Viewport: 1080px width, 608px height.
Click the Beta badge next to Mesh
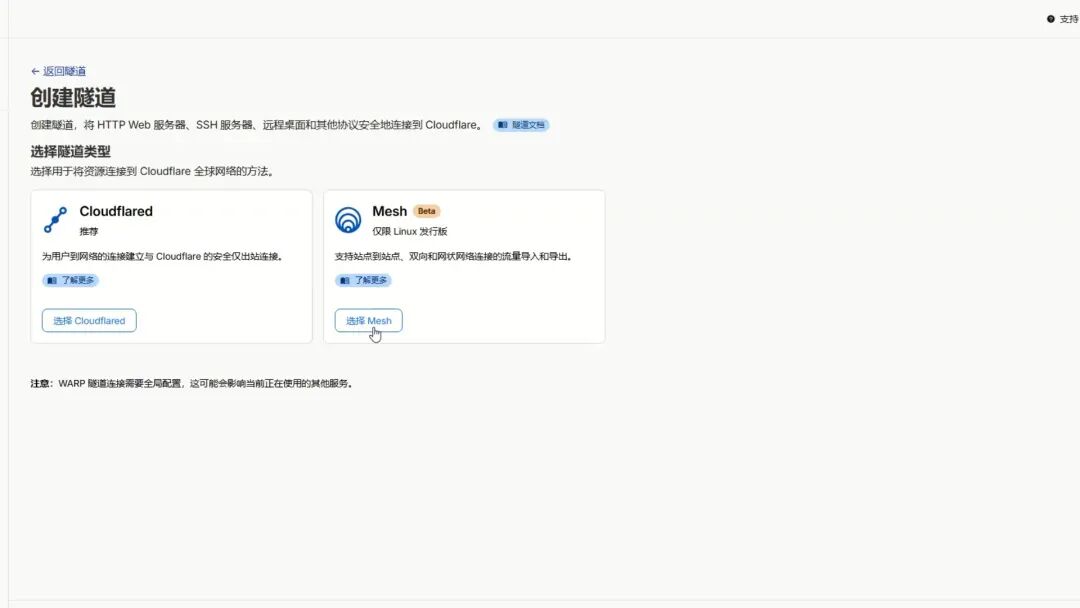pos(426,211)
